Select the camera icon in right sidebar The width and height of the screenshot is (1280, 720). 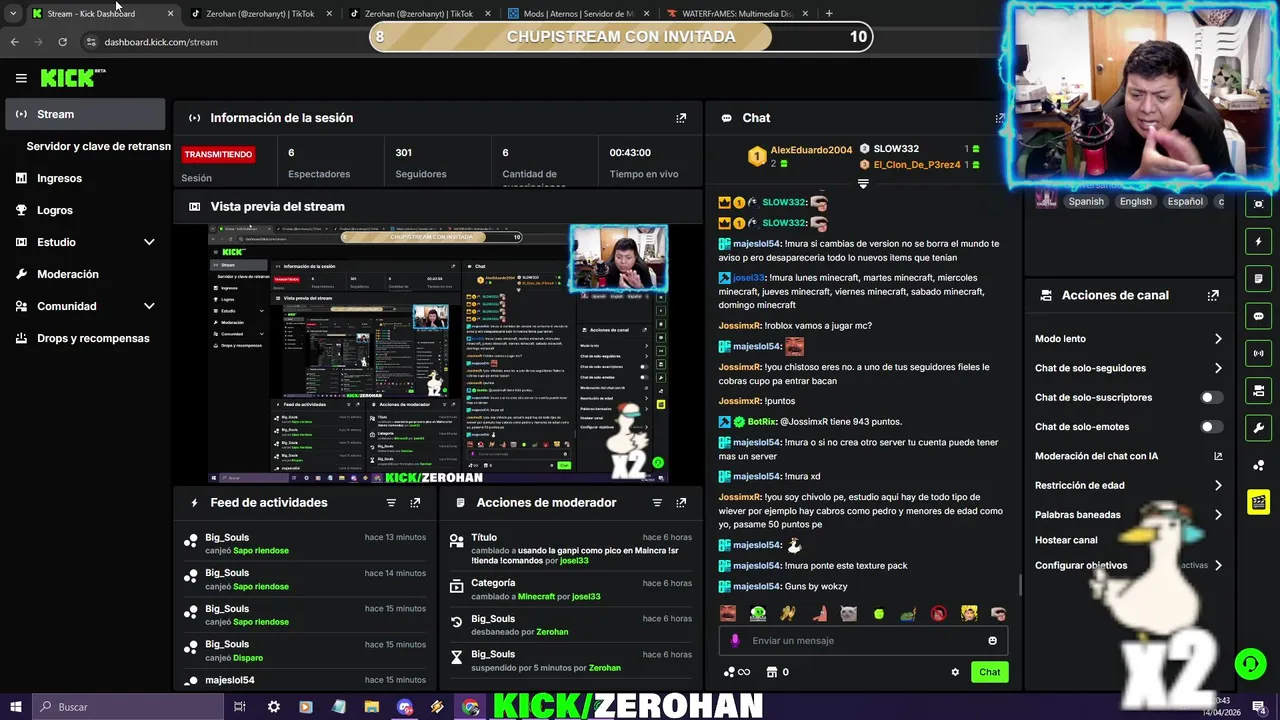[1258, 390]
